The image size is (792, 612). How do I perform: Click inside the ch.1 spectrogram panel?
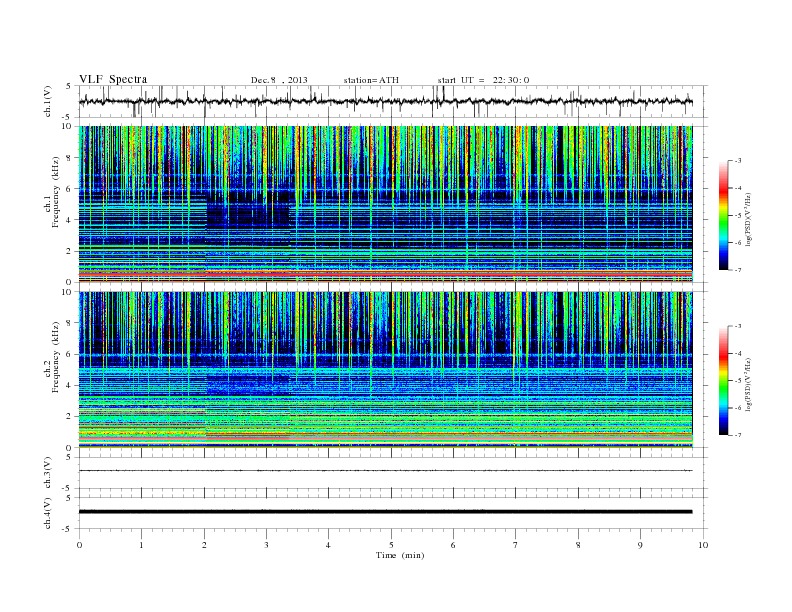tap(385, 204)
